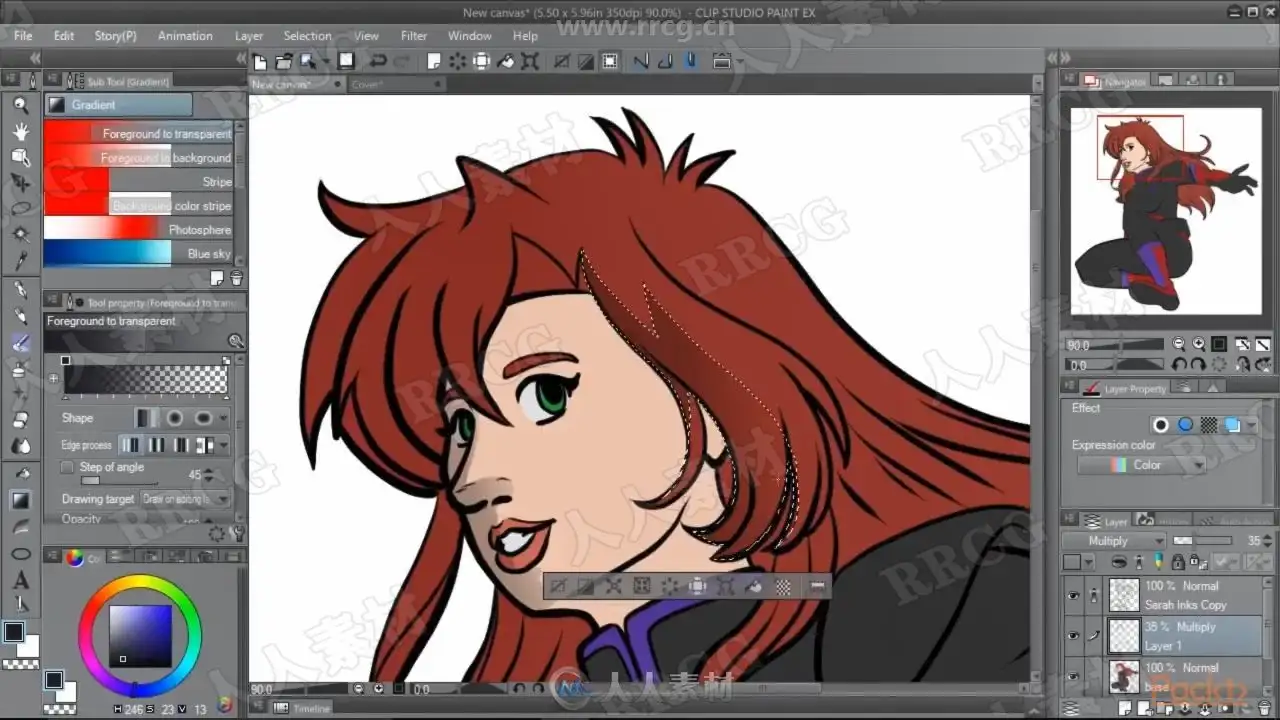This screenshot has width=1280, height=720.
Task: Open the Animation menu
Action: click(185, 35)
